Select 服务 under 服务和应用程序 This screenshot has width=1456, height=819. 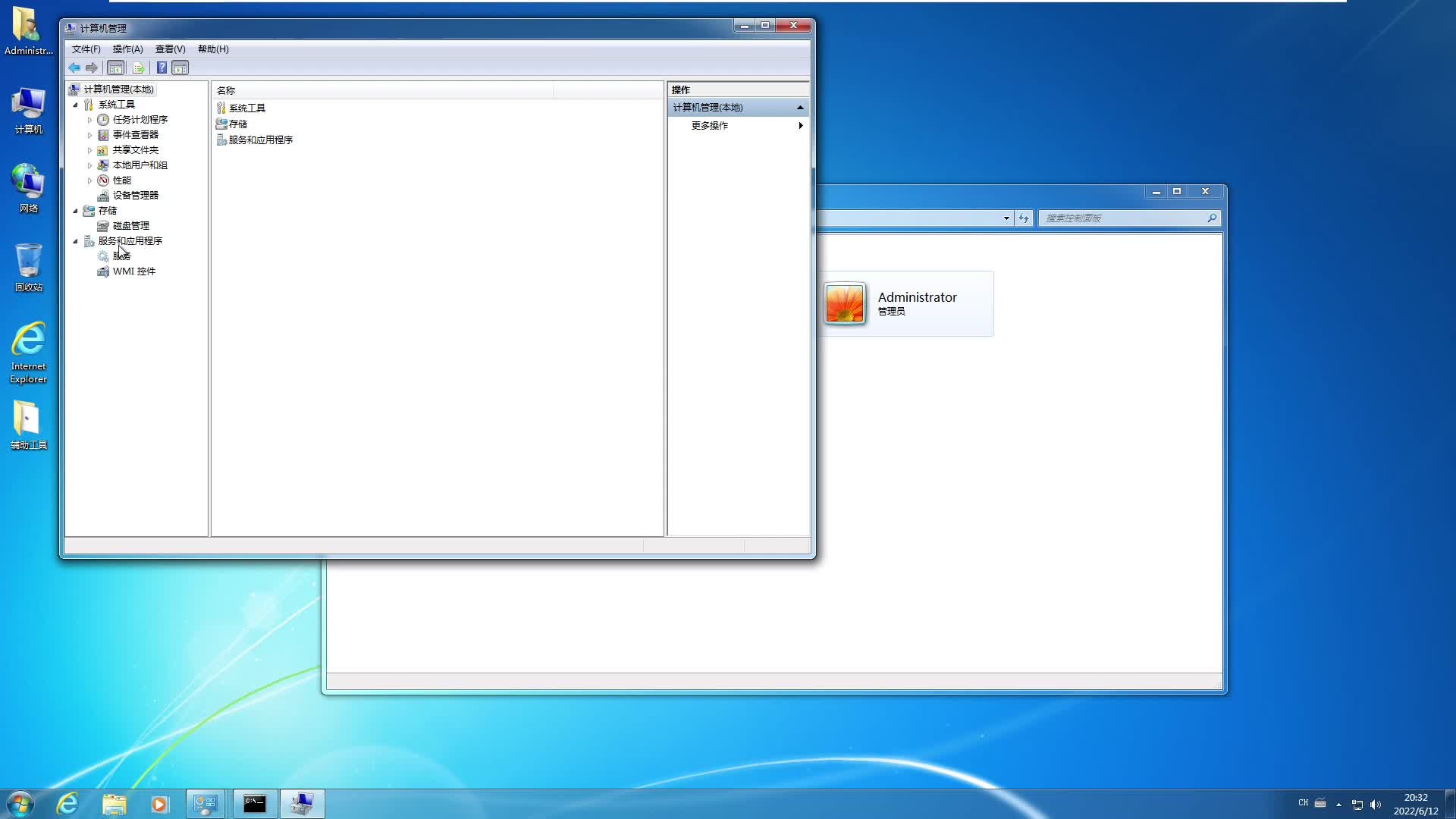click(x=122, y=256)
